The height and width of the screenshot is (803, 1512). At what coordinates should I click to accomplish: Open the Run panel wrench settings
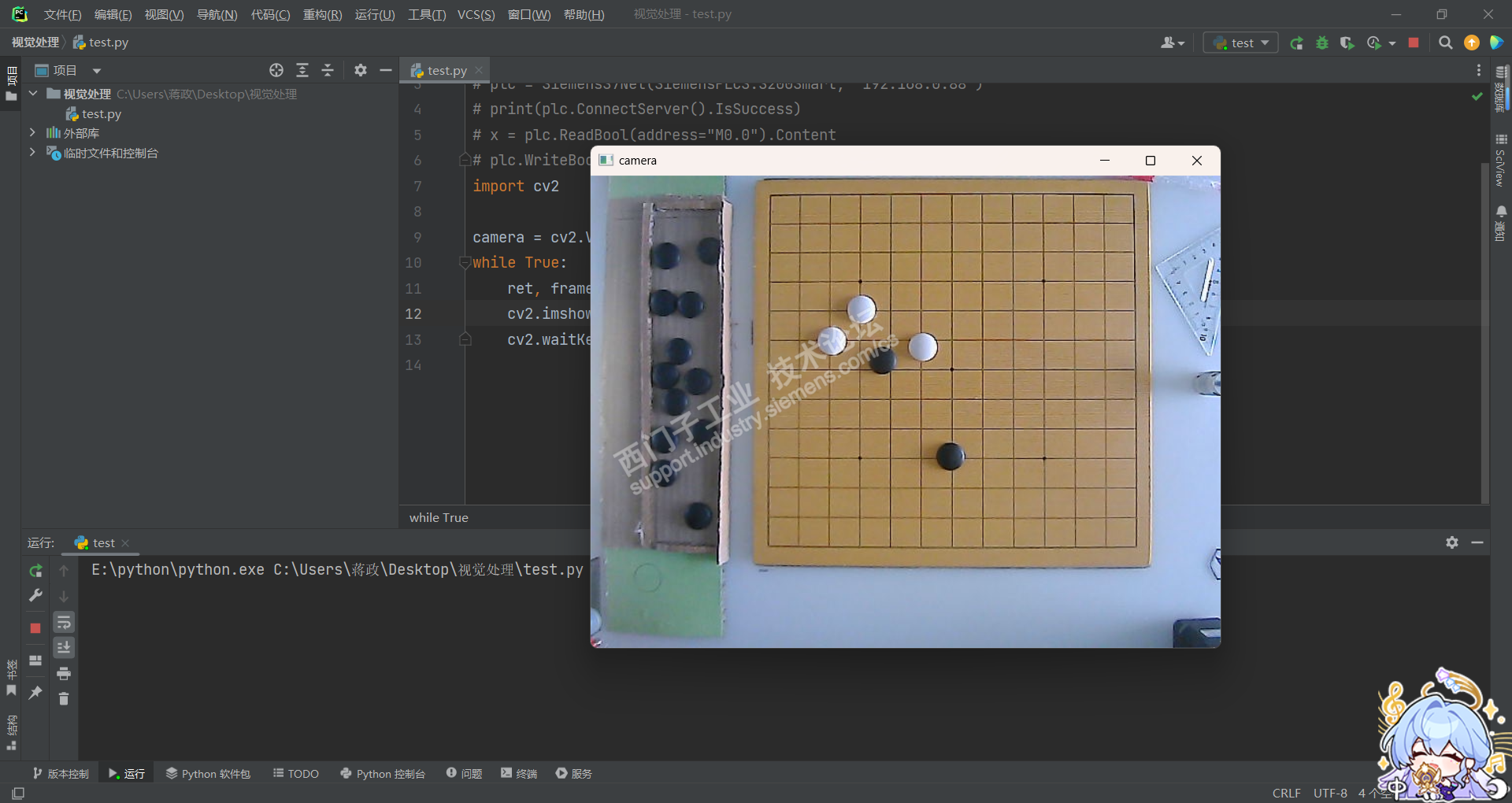(x=35, y=596)
